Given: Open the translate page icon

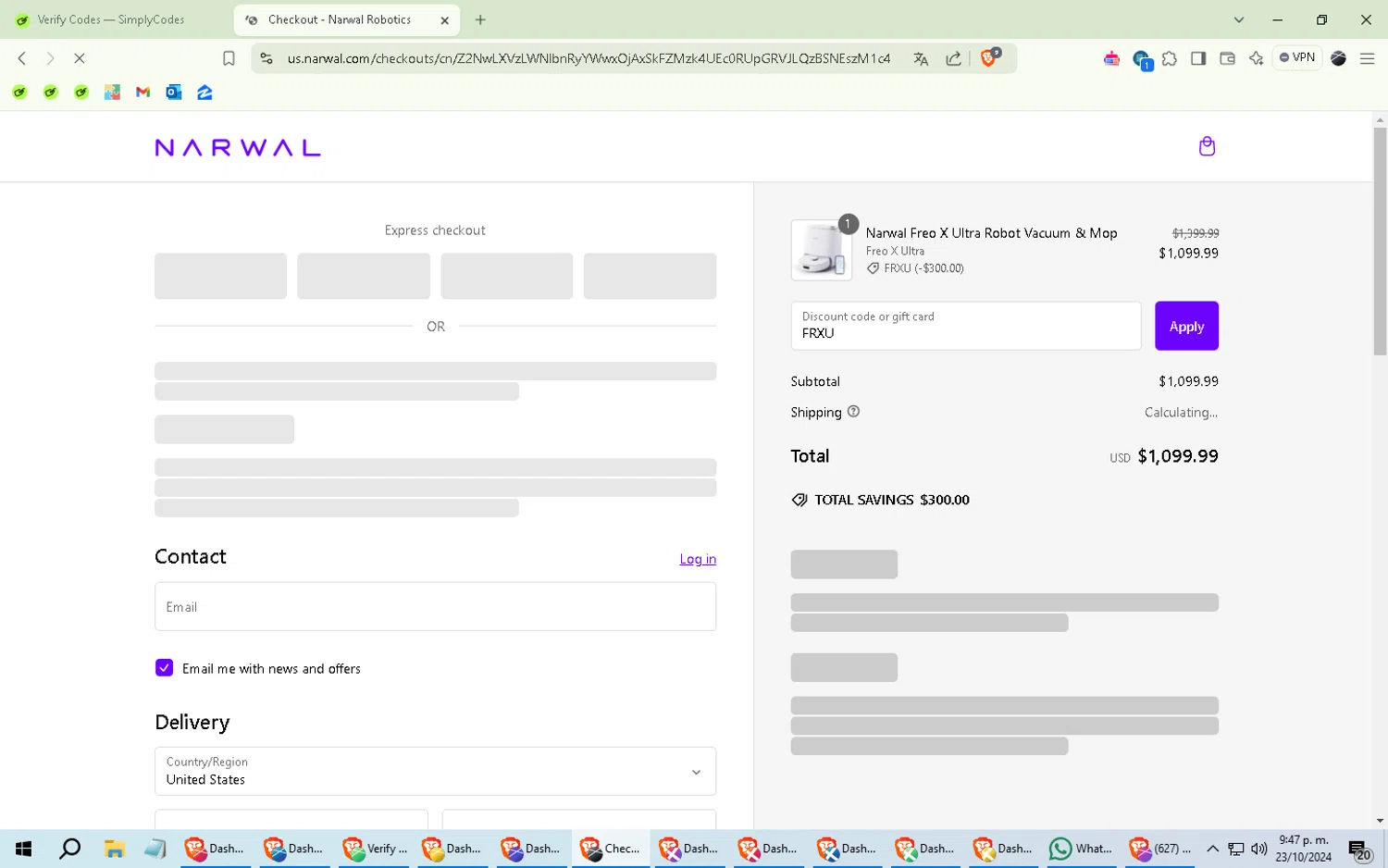Looking at the screenshot, I should pyautogui.click(x=921, y=58).
